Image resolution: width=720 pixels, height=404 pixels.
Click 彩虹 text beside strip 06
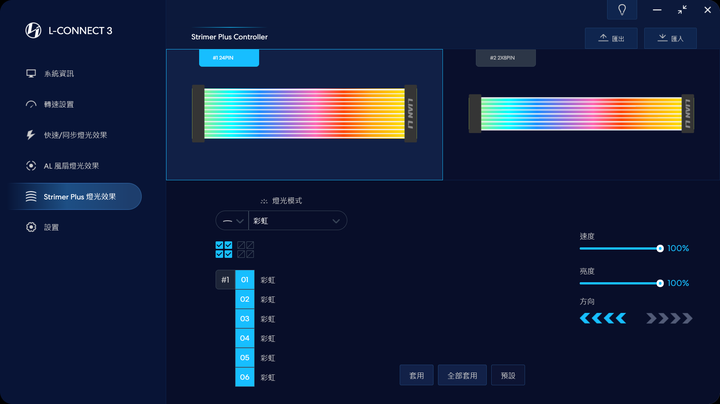pyautogui.click(x=268, y=378)
